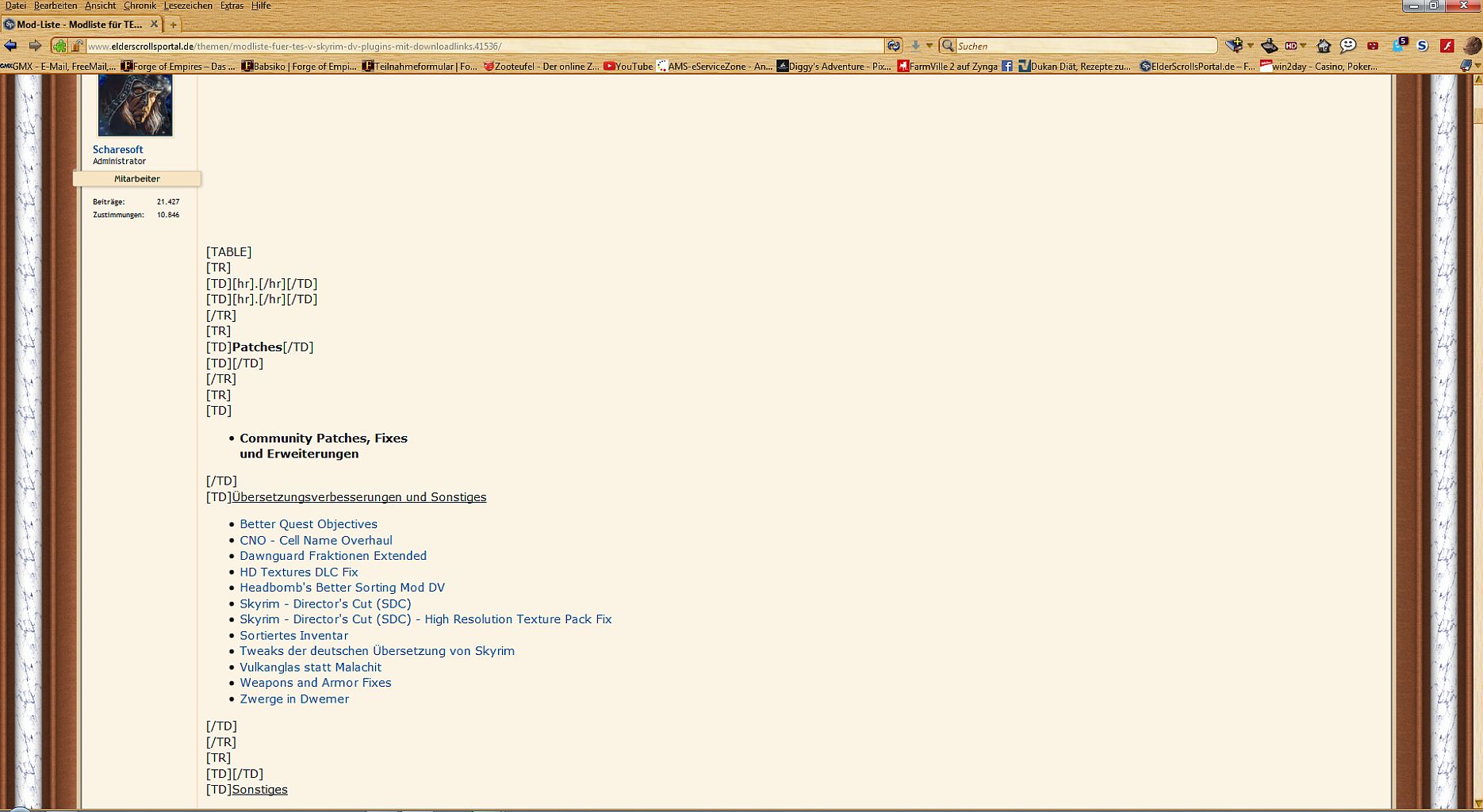Expand the HD button dropdown arrow

[1303, 46]
